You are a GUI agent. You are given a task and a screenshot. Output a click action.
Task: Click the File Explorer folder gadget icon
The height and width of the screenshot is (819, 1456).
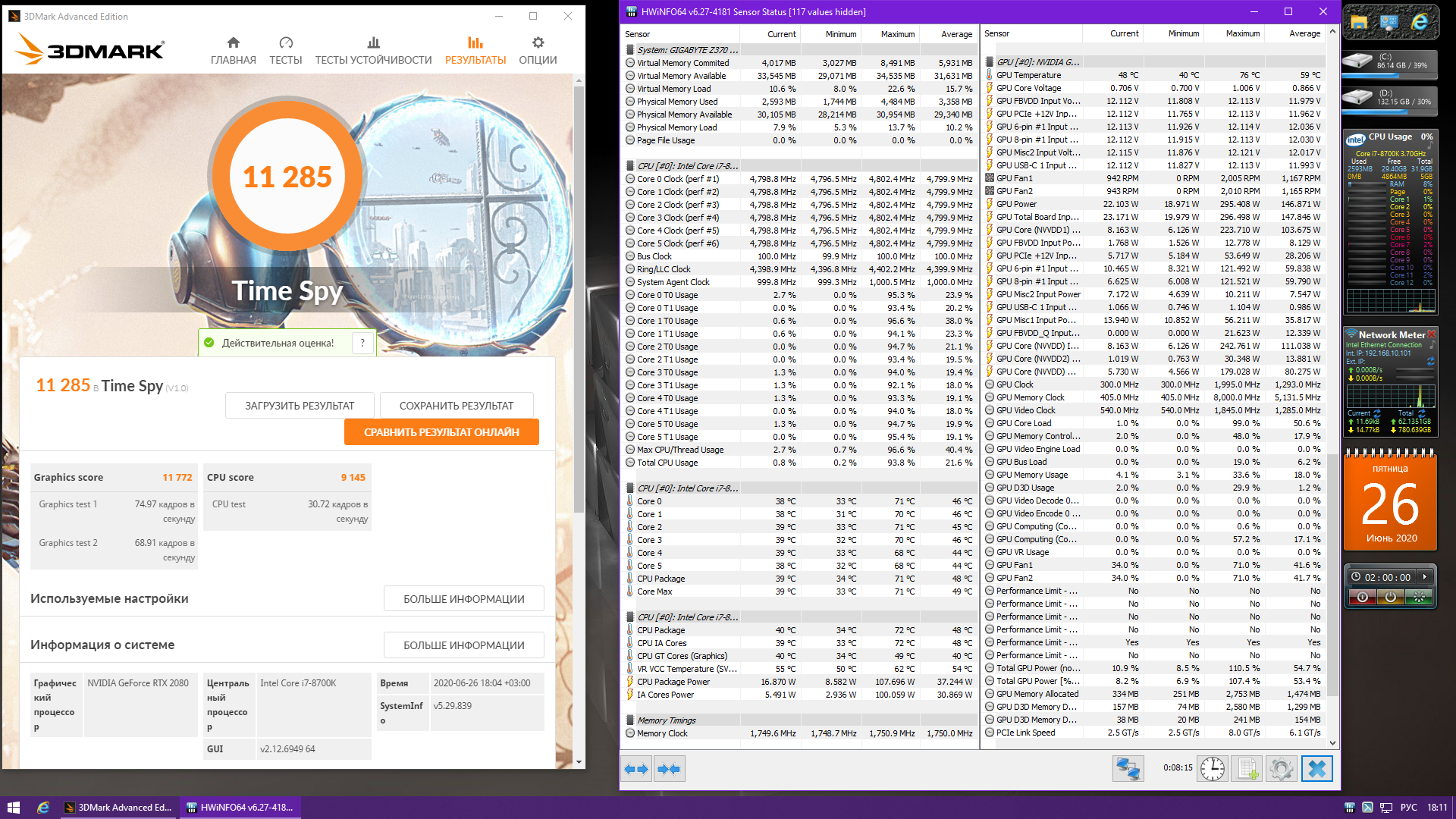pyautogui.click(x=1358, y=23)
